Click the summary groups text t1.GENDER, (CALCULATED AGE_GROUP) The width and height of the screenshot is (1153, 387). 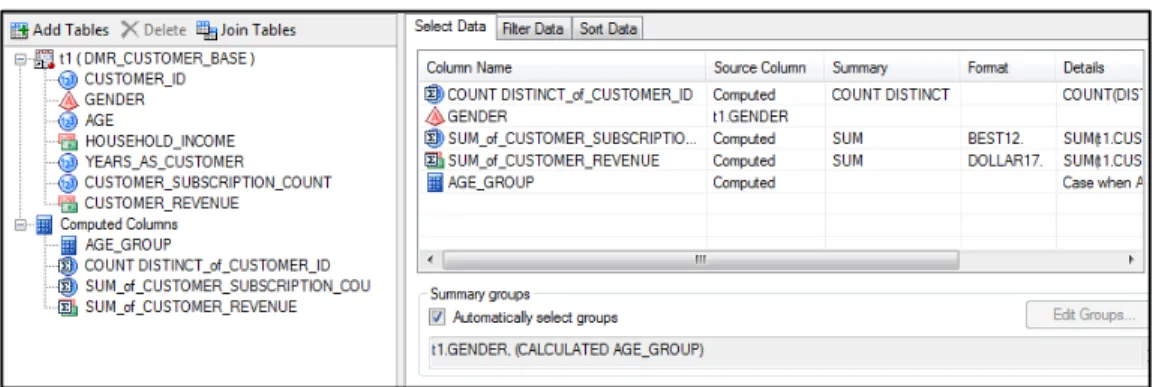coord(567,350)
